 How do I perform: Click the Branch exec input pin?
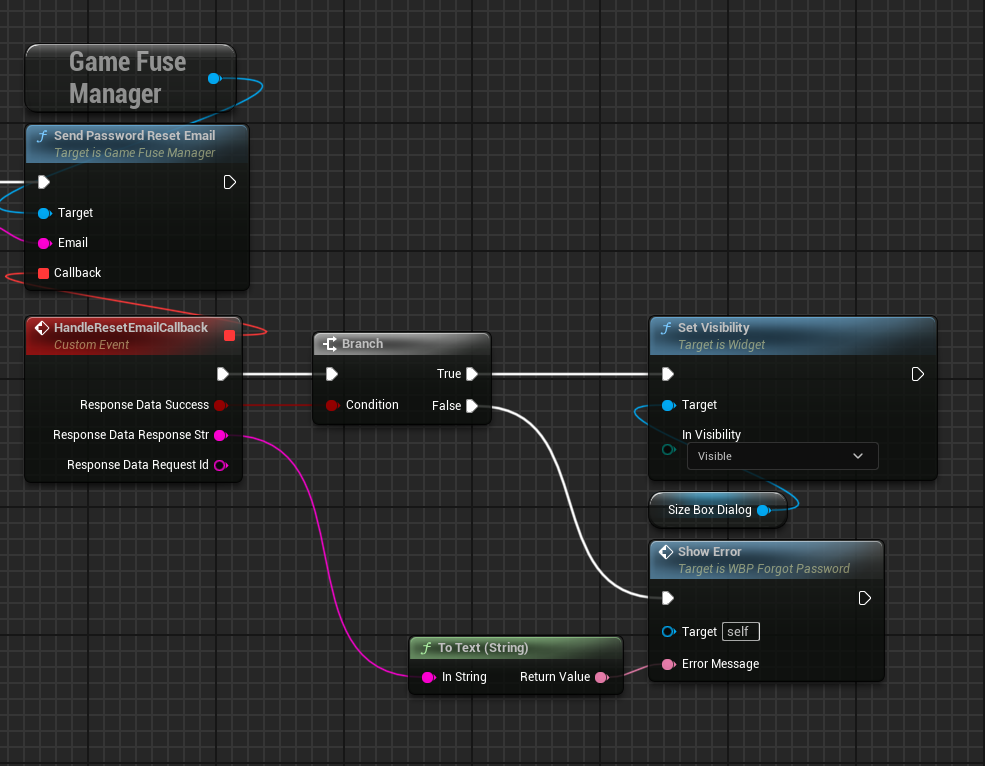tap(332, 375)
